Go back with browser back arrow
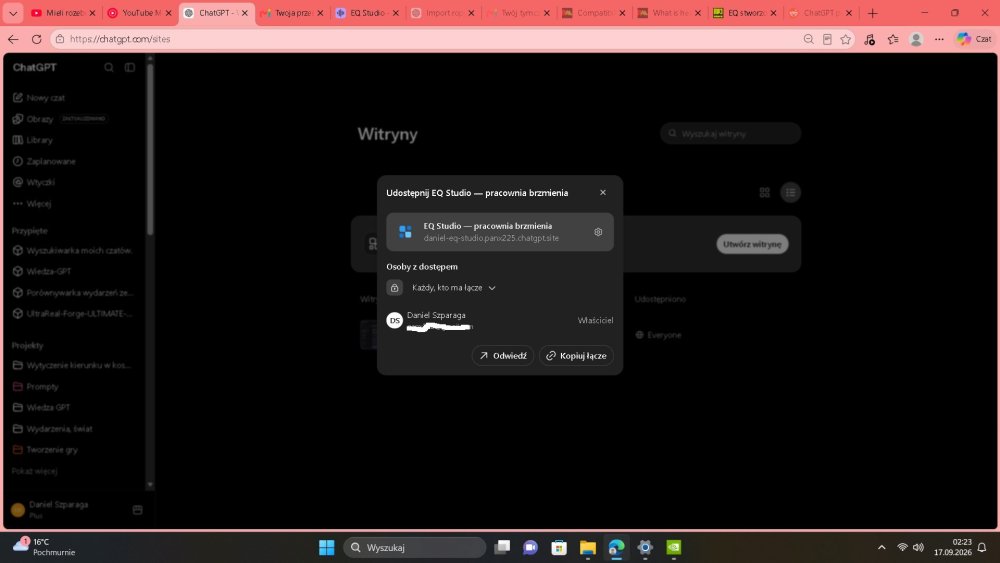 [13, 39]
